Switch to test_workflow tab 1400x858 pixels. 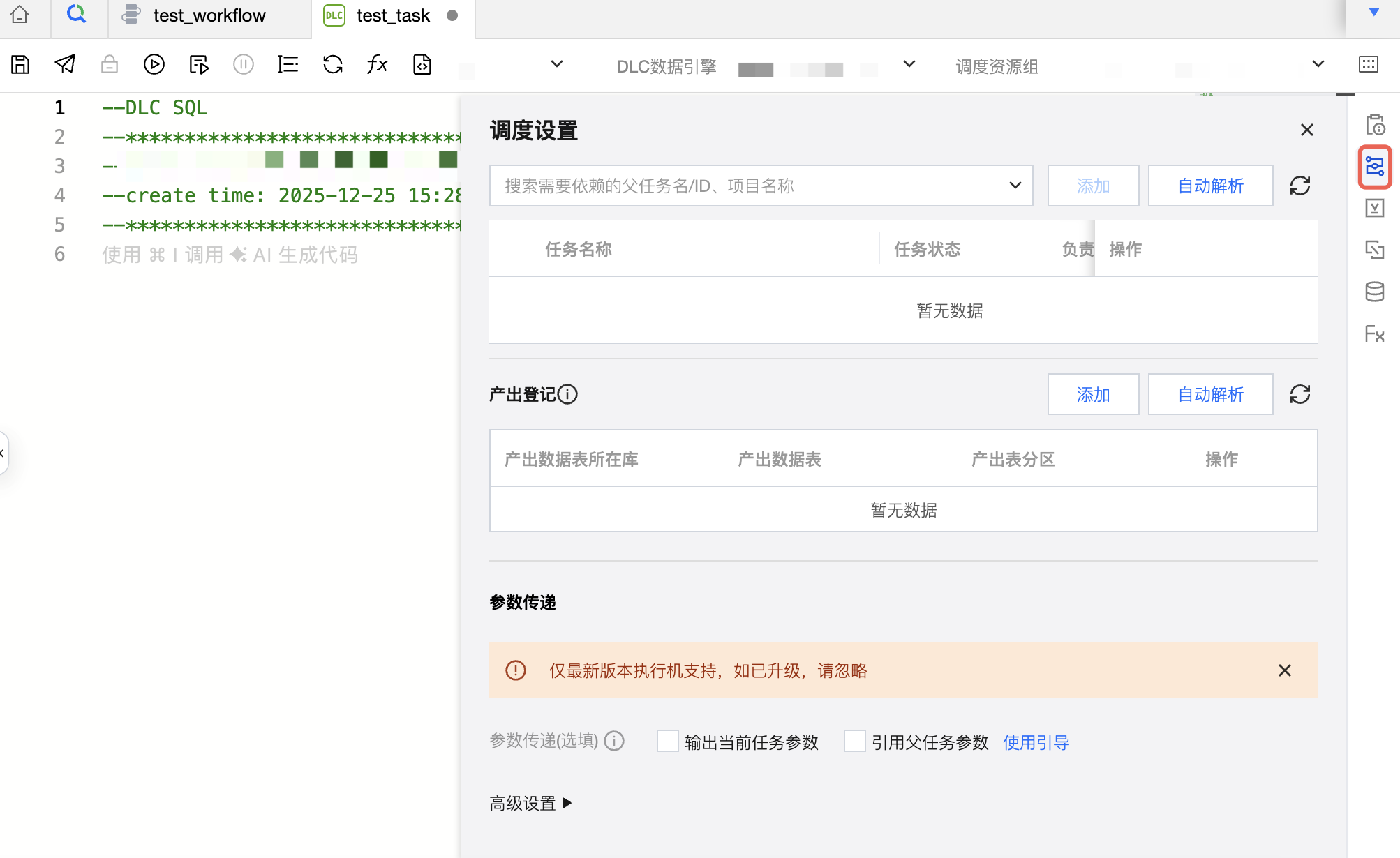[209, 16]
